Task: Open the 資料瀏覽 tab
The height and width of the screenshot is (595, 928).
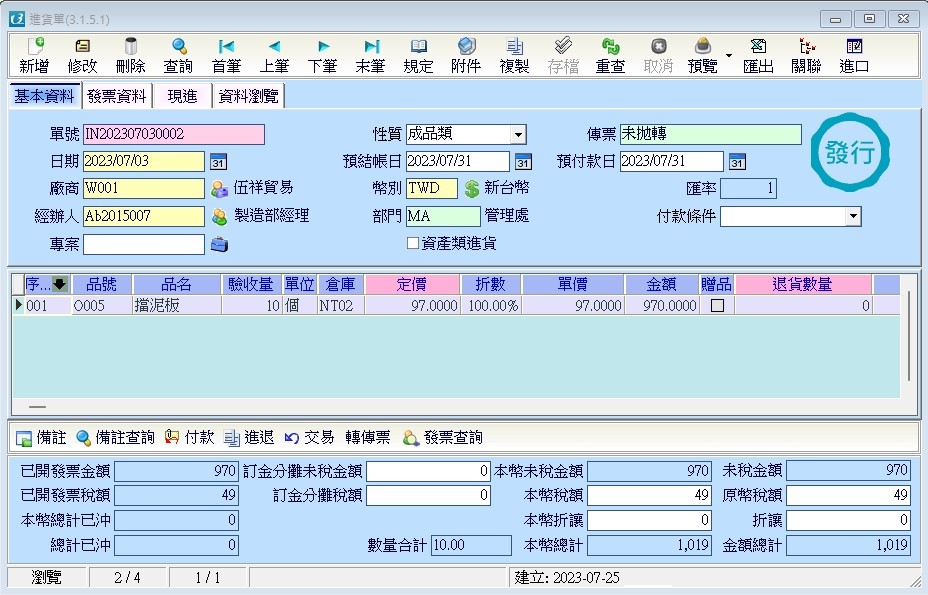Action: click(249, 96)
